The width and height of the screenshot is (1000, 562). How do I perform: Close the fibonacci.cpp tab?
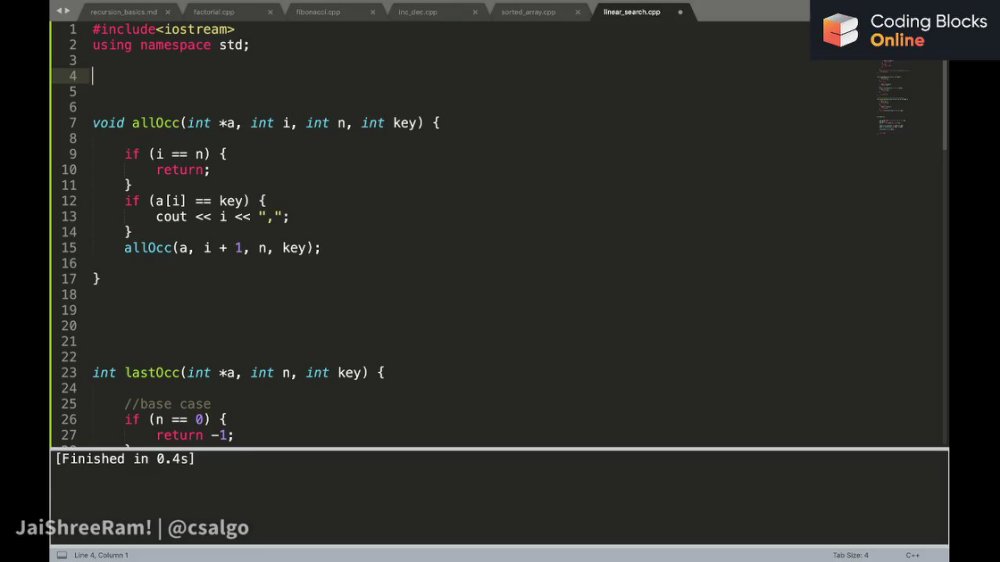pyautogui.click(x=373, y=12)
